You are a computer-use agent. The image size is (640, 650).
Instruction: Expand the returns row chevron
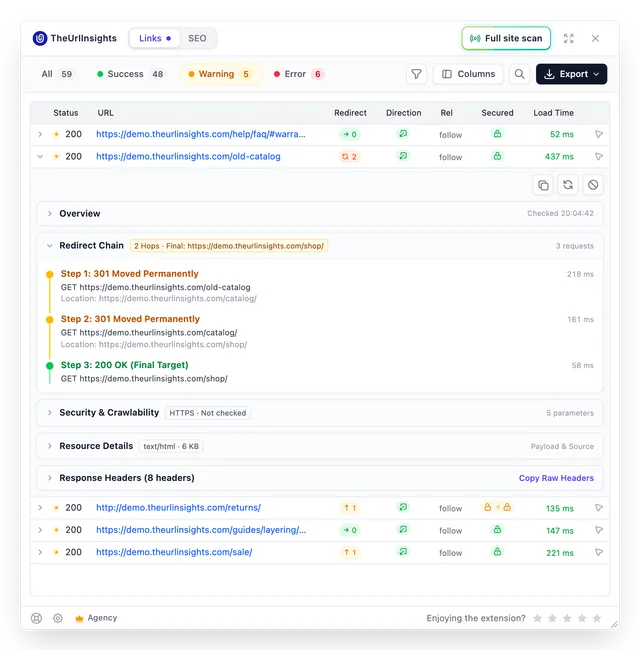click(40, 508)
